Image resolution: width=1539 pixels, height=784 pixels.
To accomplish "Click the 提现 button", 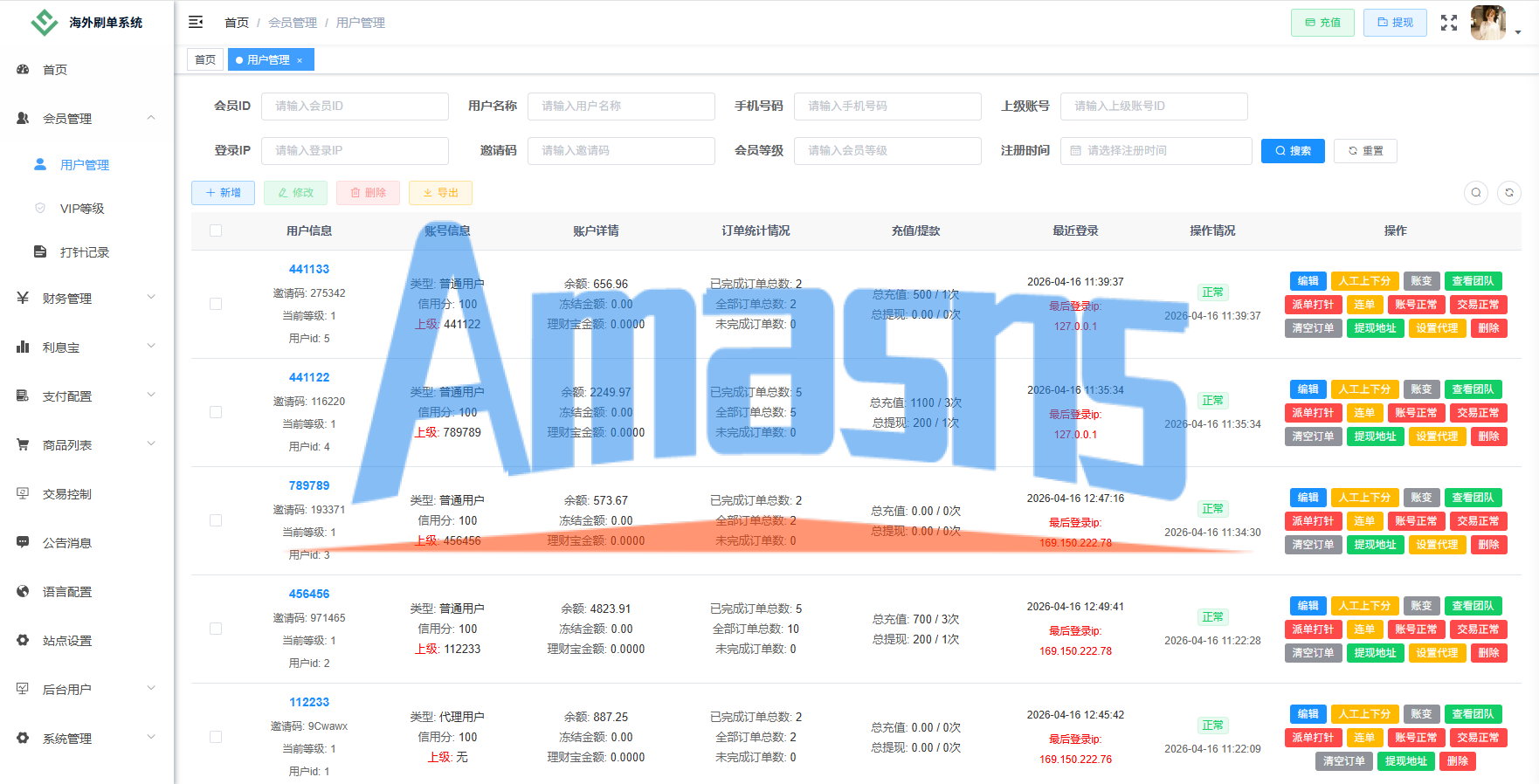I will click(1395, 23).
